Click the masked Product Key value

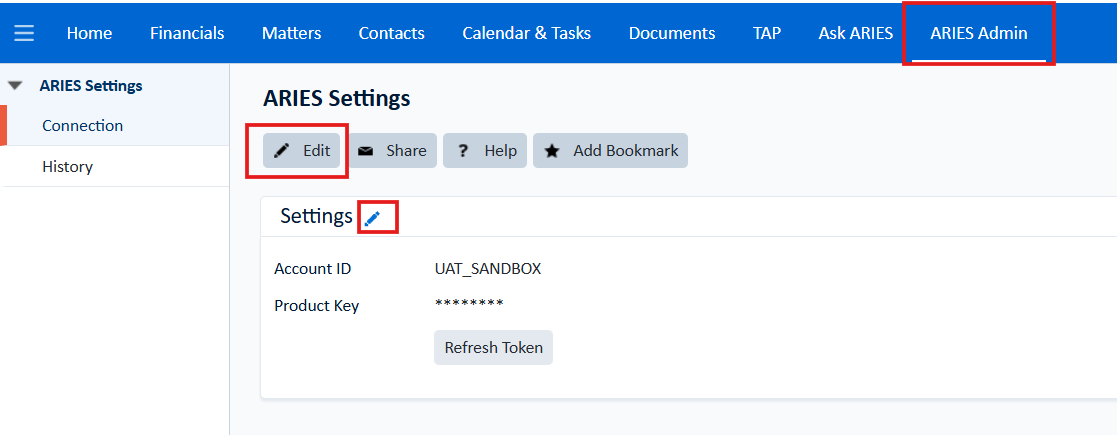click(x=469, y=304)
